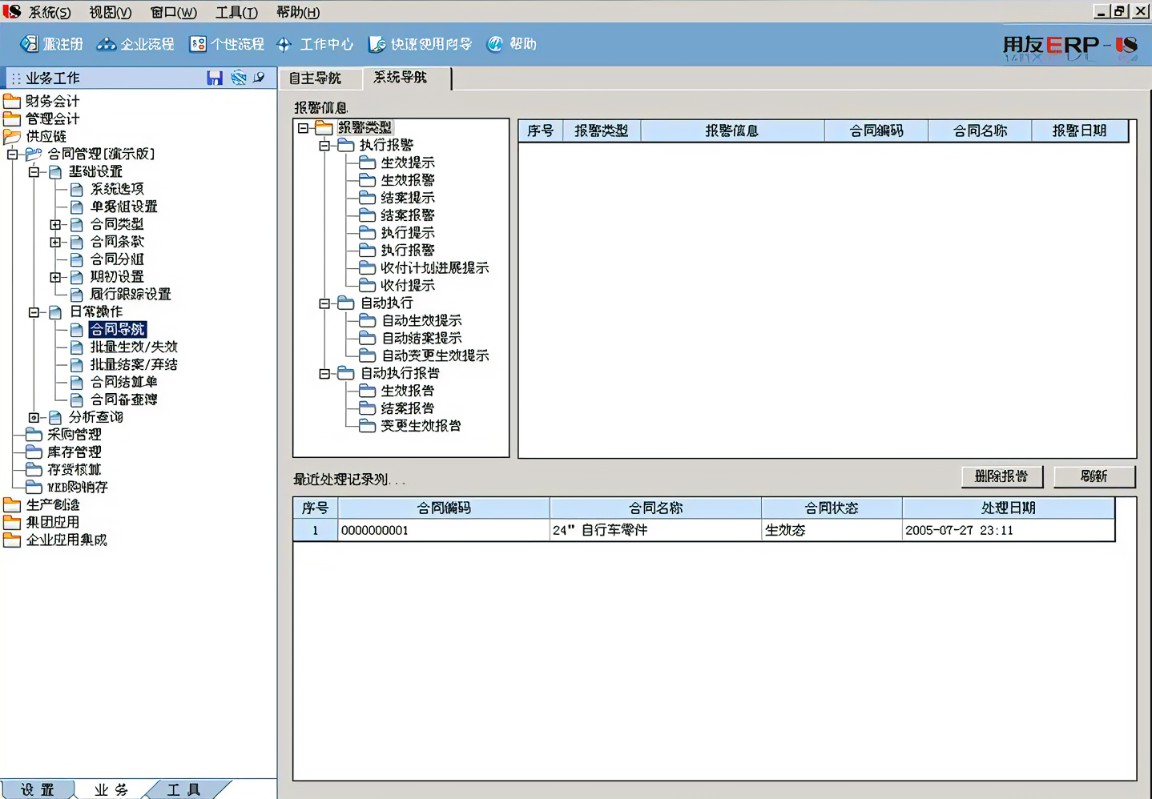Click the search icon in 业务工作 header

(x=259, y=77)
